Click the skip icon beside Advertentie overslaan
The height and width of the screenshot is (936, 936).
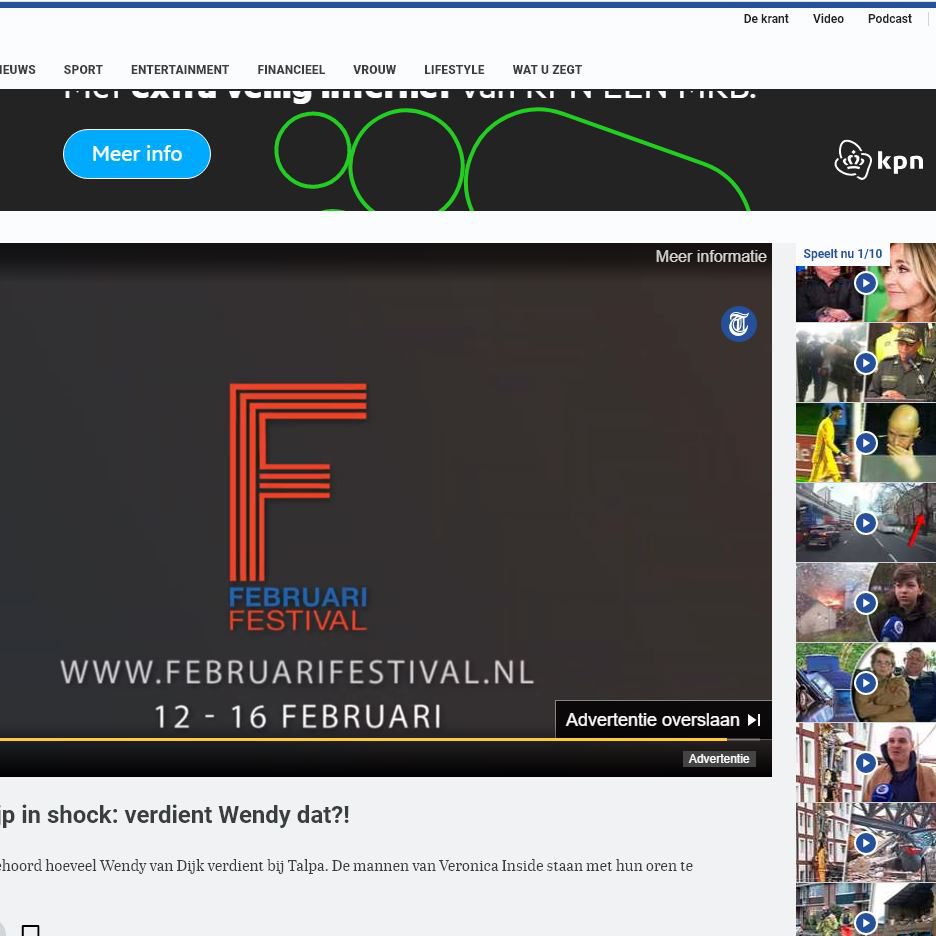pos(753,719)
